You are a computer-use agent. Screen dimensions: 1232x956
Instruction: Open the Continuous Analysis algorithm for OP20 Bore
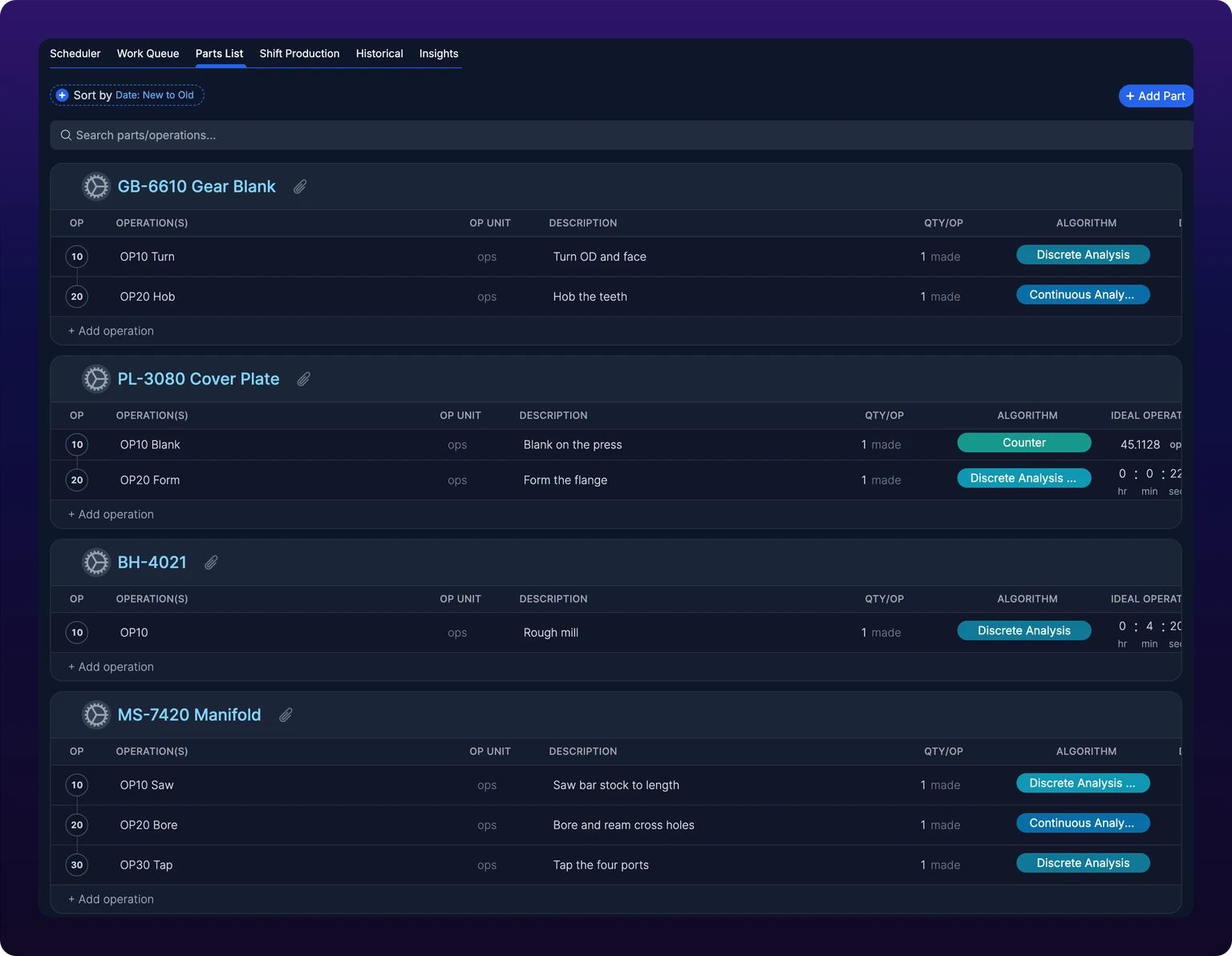click(1083, 823)
